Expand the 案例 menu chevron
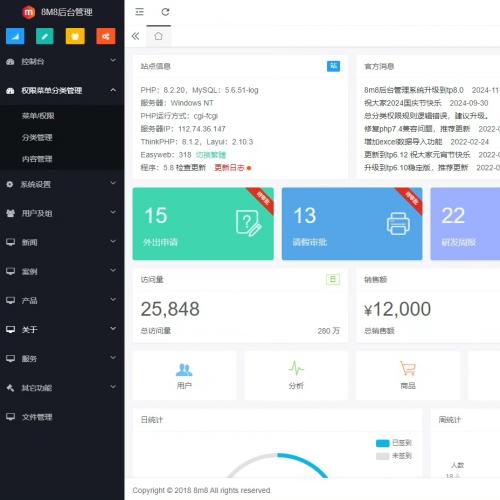The height and width of the screenshot is (500, 500). (113, 270)
